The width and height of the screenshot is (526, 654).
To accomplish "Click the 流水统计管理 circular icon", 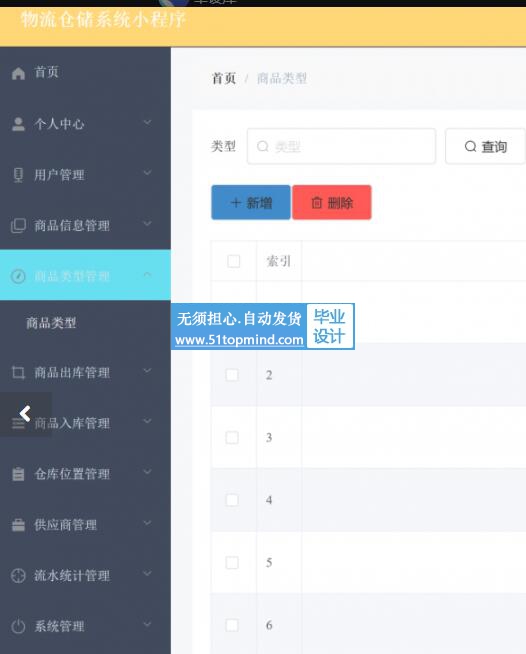I will (18, 576).
